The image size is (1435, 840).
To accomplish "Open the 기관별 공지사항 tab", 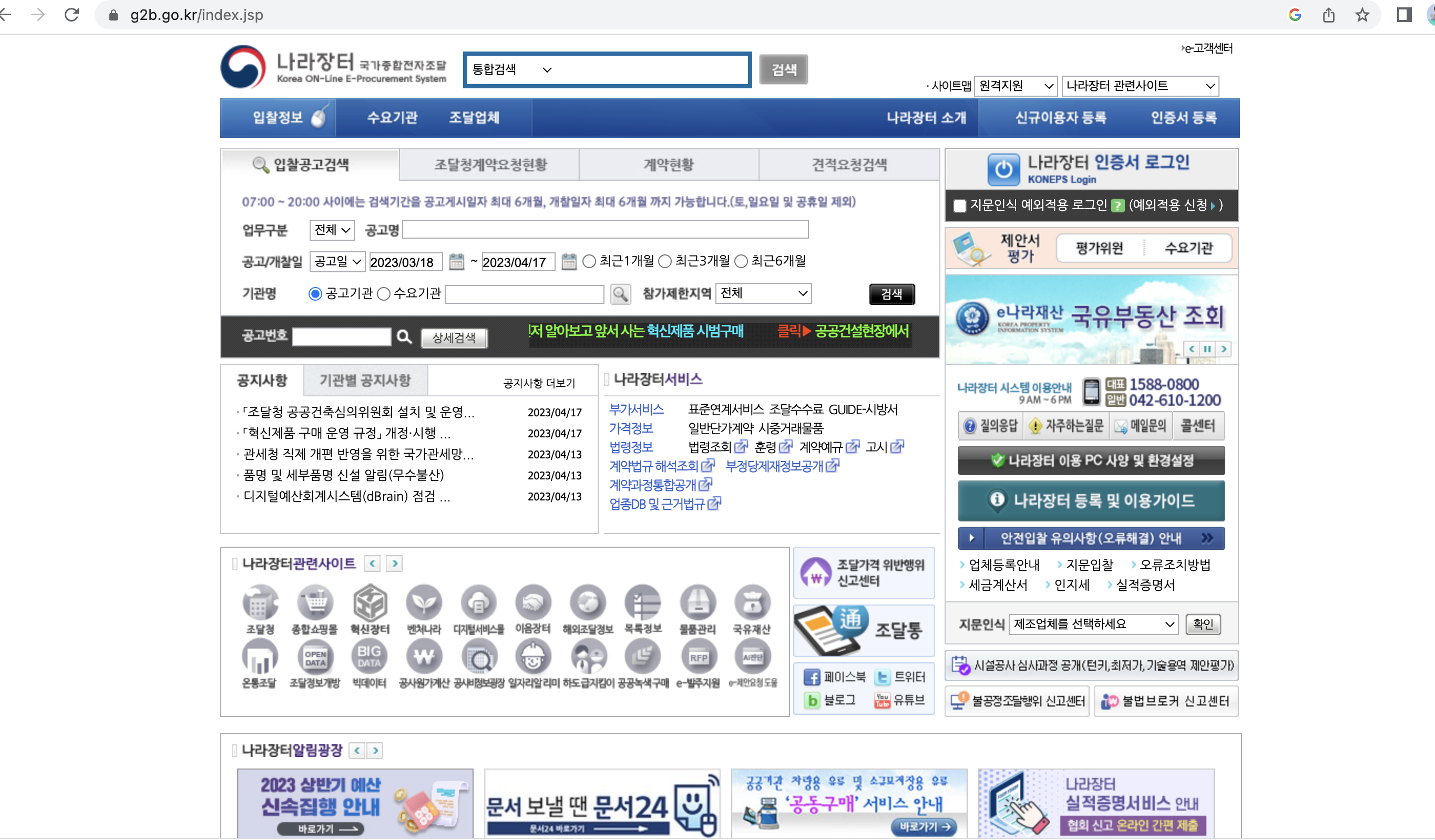I will pos(365,381).
